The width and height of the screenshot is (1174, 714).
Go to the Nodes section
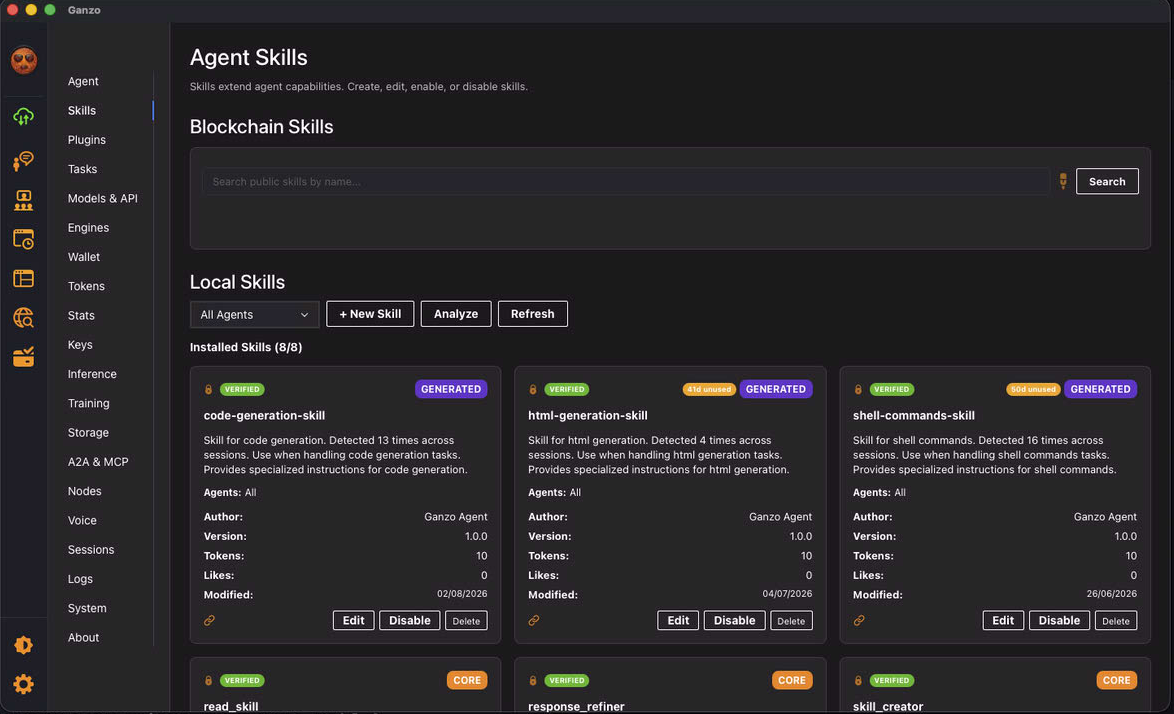(85, 491)
